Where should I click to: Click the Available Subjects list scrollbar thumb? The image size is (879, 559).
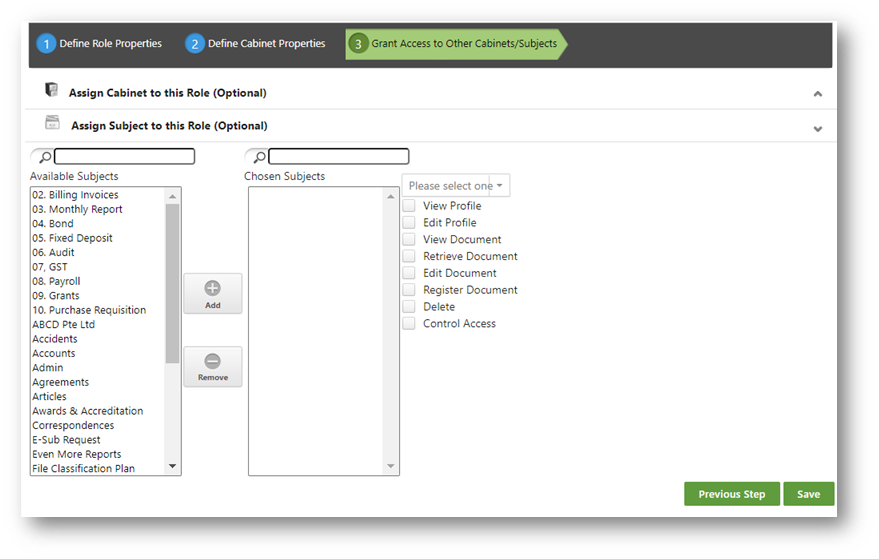pyautogui.click(x=172, y=283)
